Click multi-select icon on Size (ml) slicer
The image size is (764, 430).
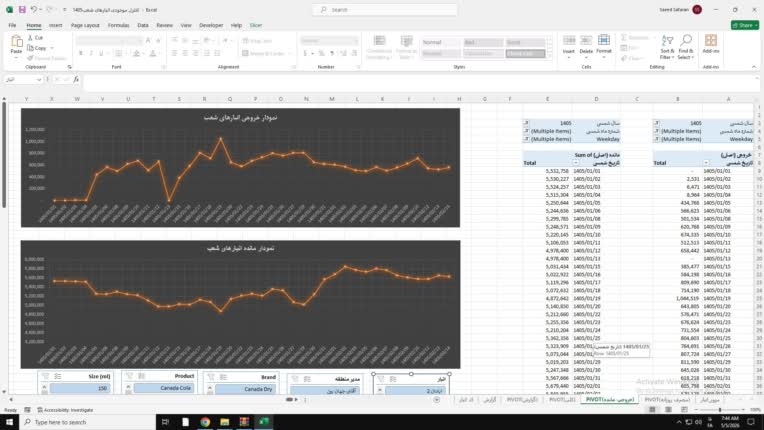[57, 376]
